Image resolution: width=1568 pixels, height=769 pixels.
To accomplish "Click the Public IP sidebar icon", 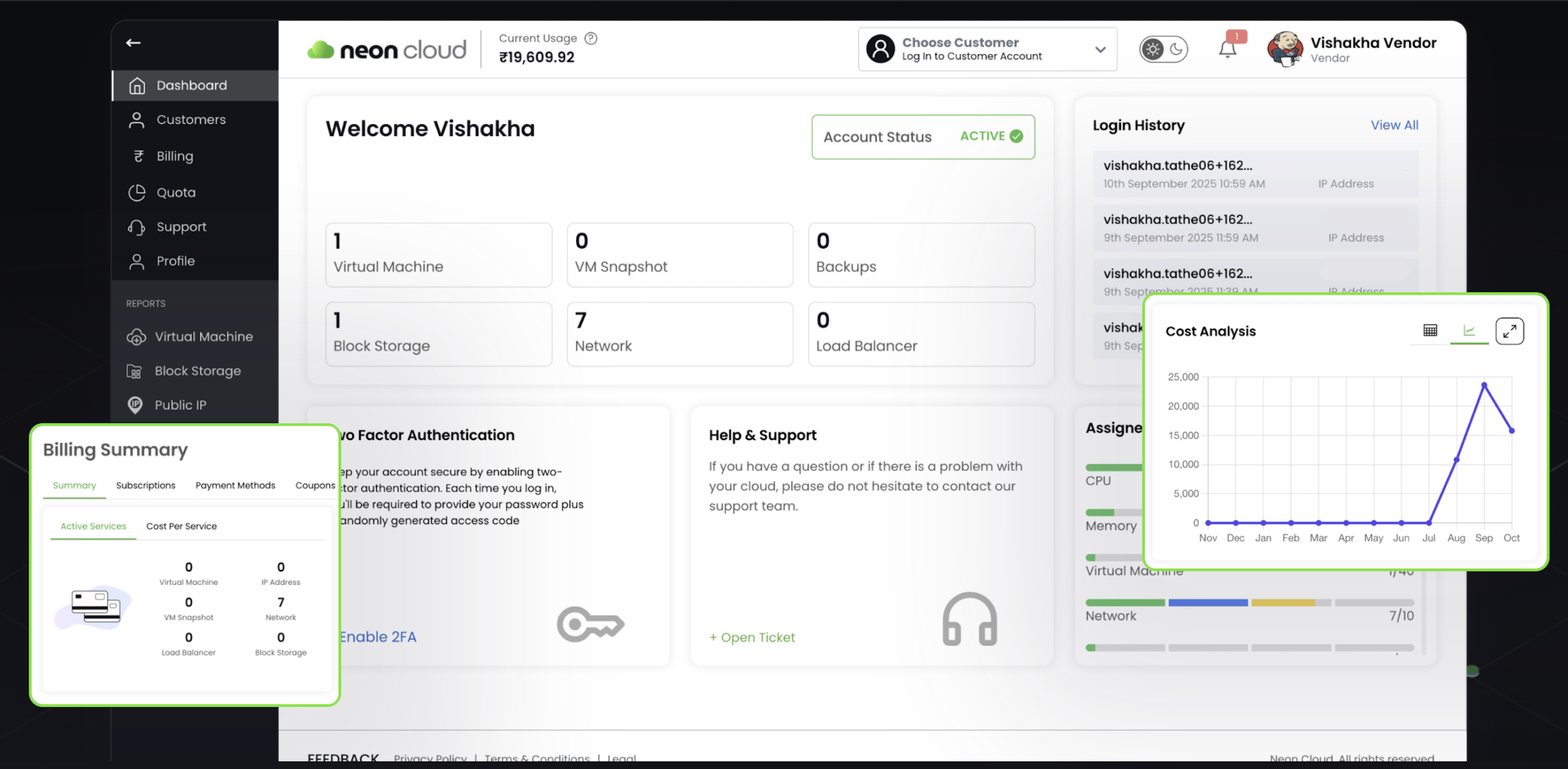I will pos(135,405).
